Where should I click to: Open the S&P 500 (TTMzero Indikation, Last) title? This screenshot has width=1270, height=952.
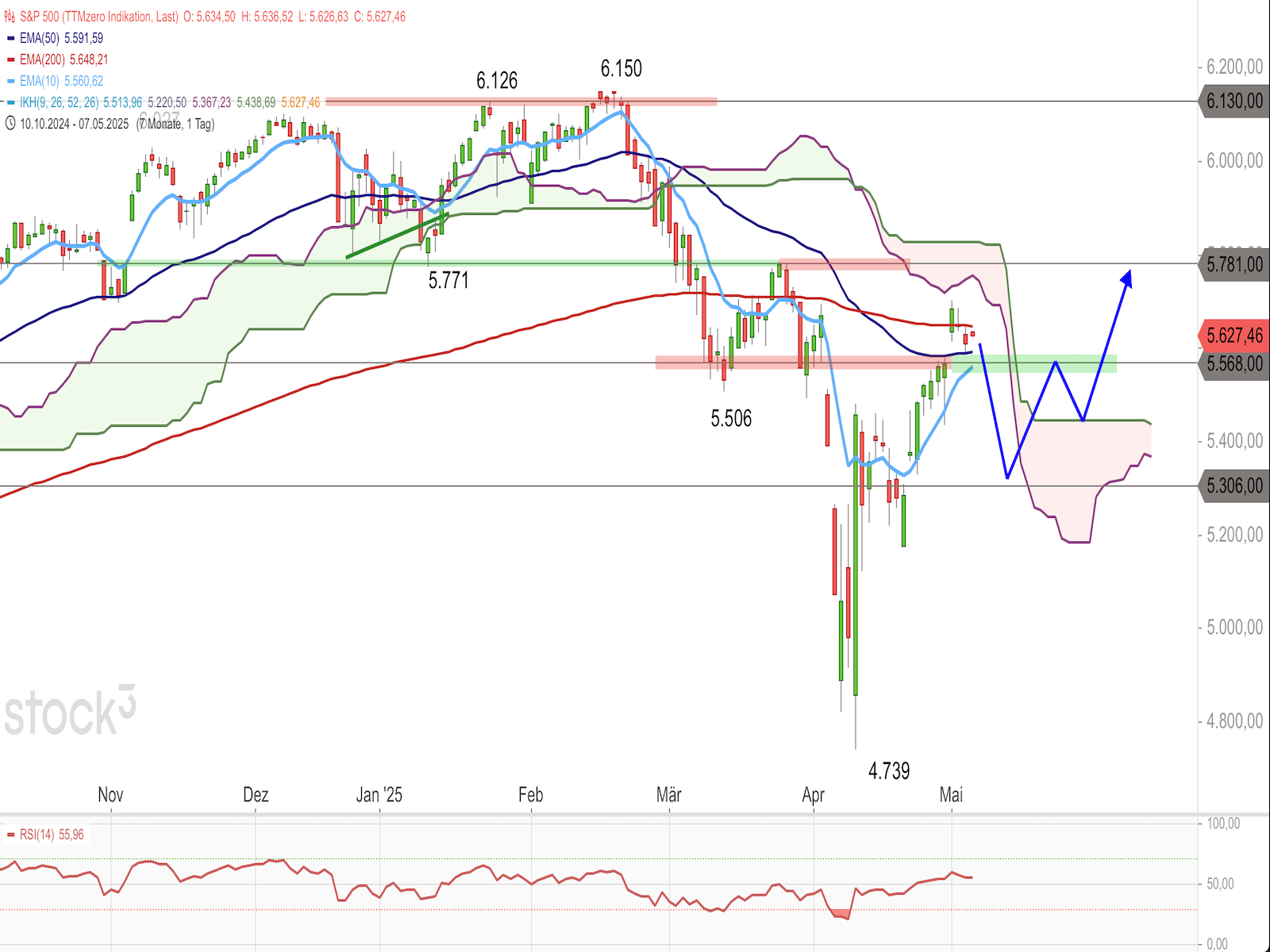click(x=99, y=17)
